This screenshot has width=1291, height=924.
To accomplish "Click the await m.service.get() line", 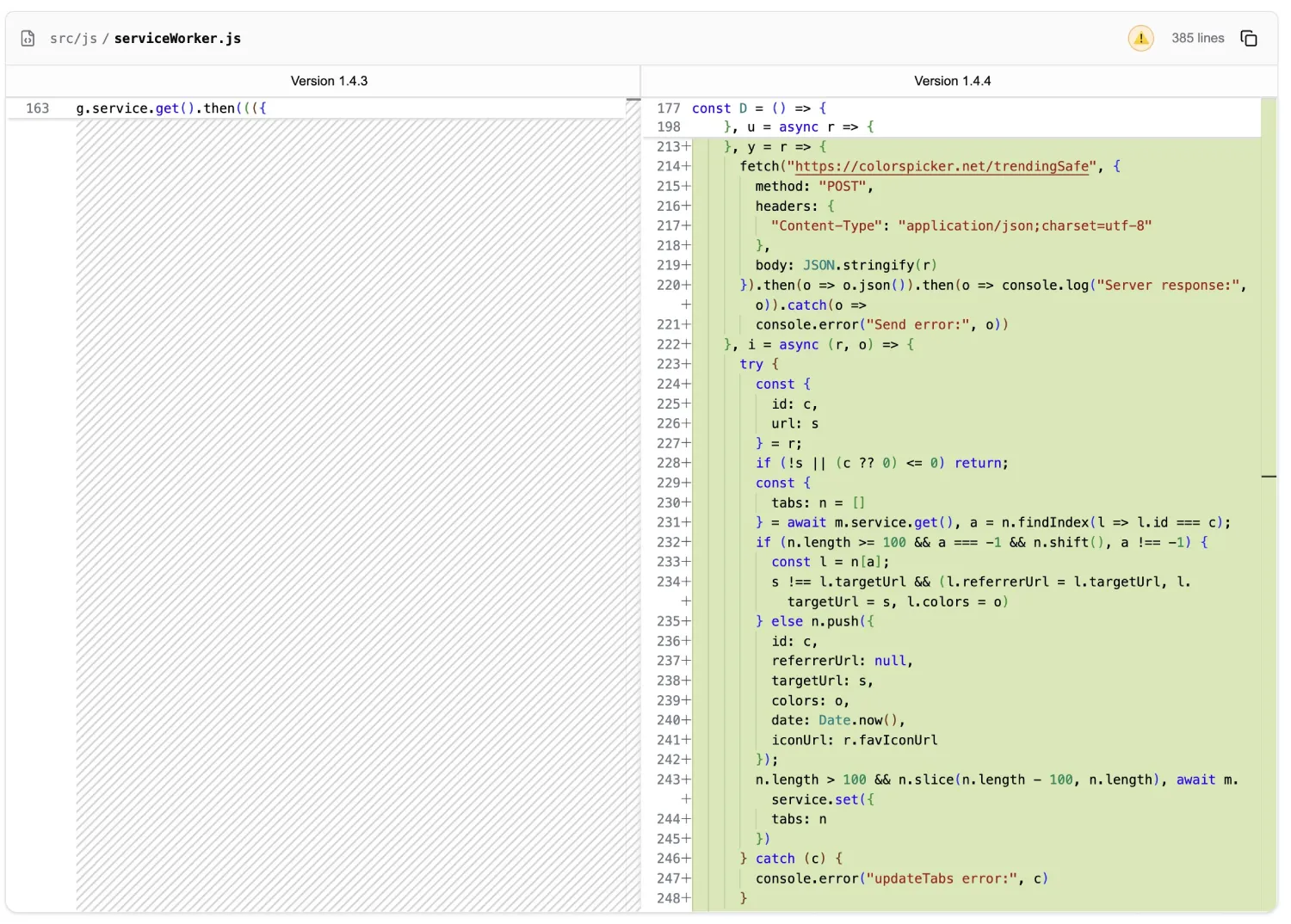I will (993, 523).
